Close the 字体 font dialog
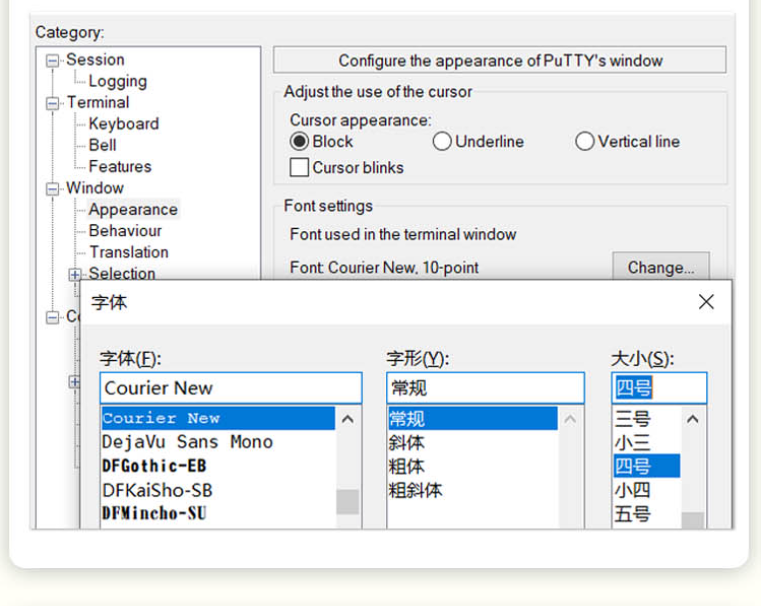The height and width of the screenshot is (606, 768). (706, 302)
